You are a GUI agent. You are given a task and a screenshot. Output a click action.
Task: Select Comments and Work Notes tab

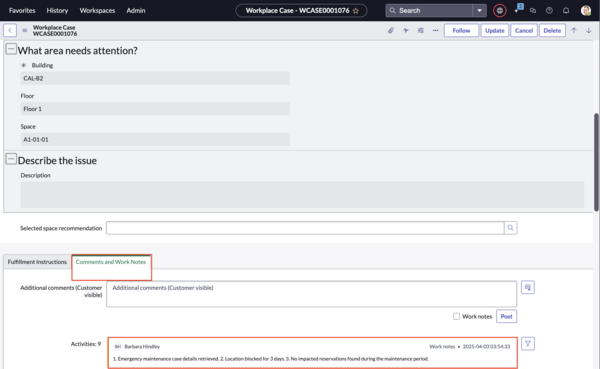pyautogui.click(x=111, y=262)
